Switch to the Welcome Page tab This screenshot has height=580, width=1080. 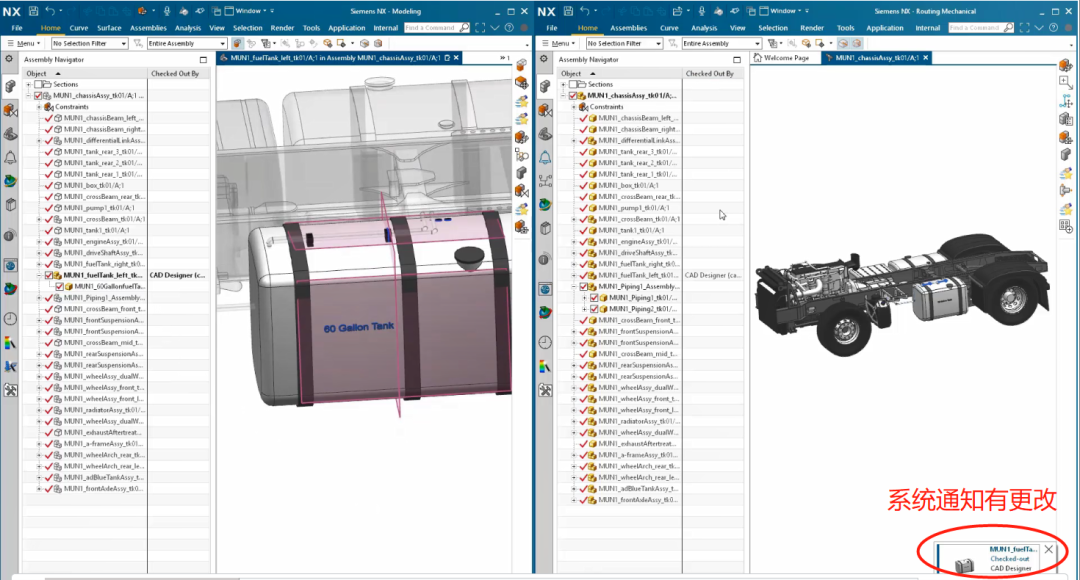(x=781, y=58)
